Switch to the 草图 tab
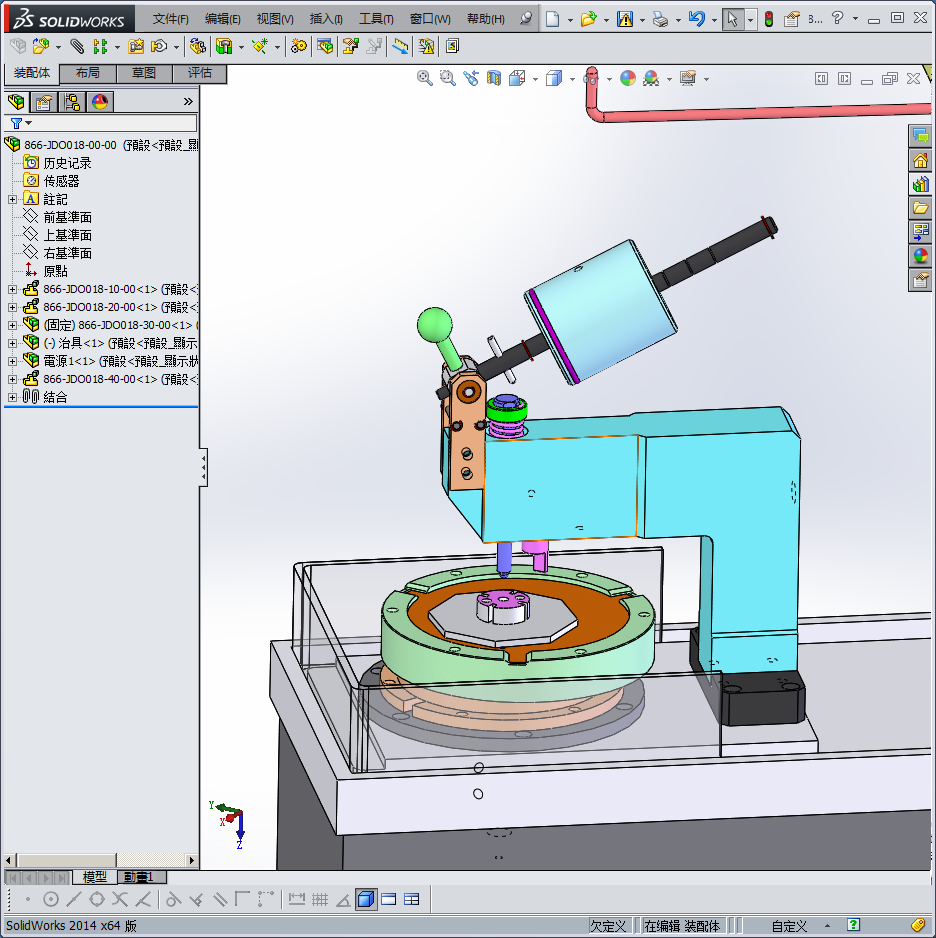 [x=144, y=73]
